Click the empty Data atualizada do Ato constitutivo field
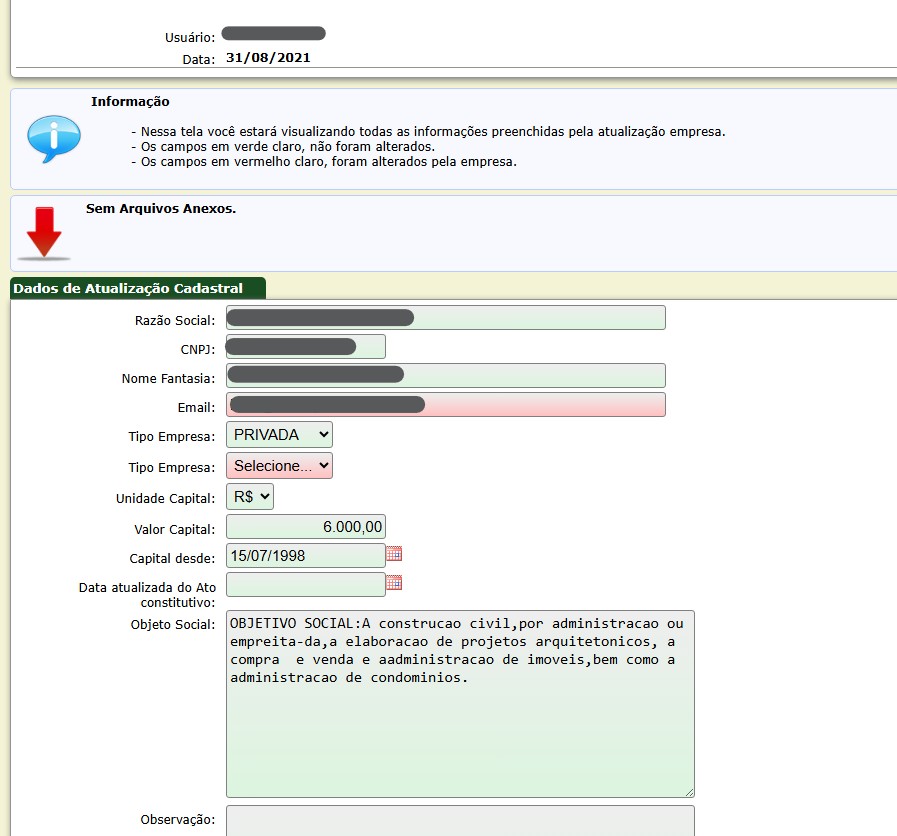The width and height of the screenshot is (897, 836). click(306, 585)
